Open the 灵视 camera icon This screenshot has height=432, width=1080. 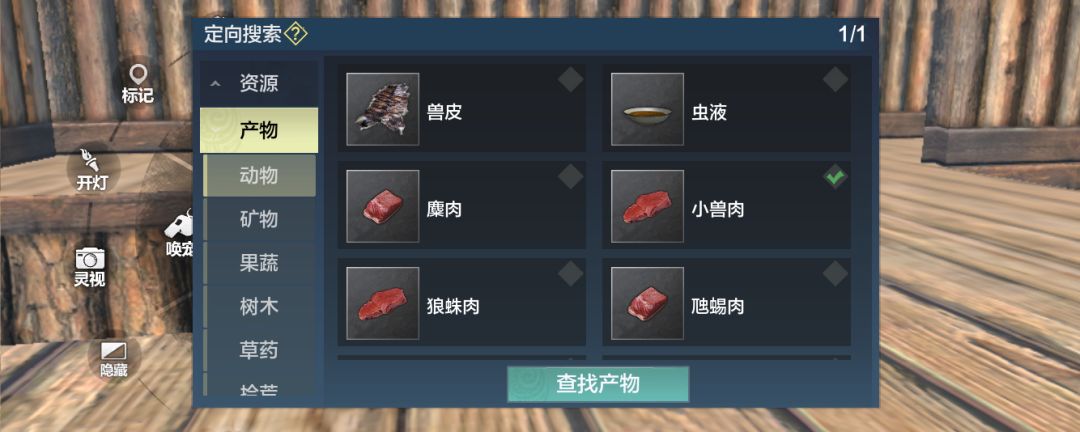click(x=90, y=258)
